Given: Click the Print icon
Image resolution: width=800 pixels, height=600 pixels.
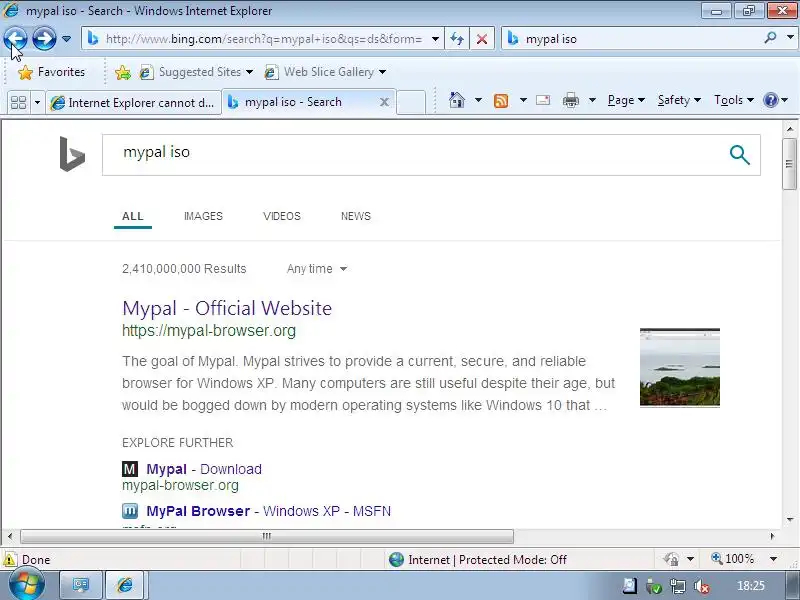Looking at the screenshot, I should pos(570,100).
